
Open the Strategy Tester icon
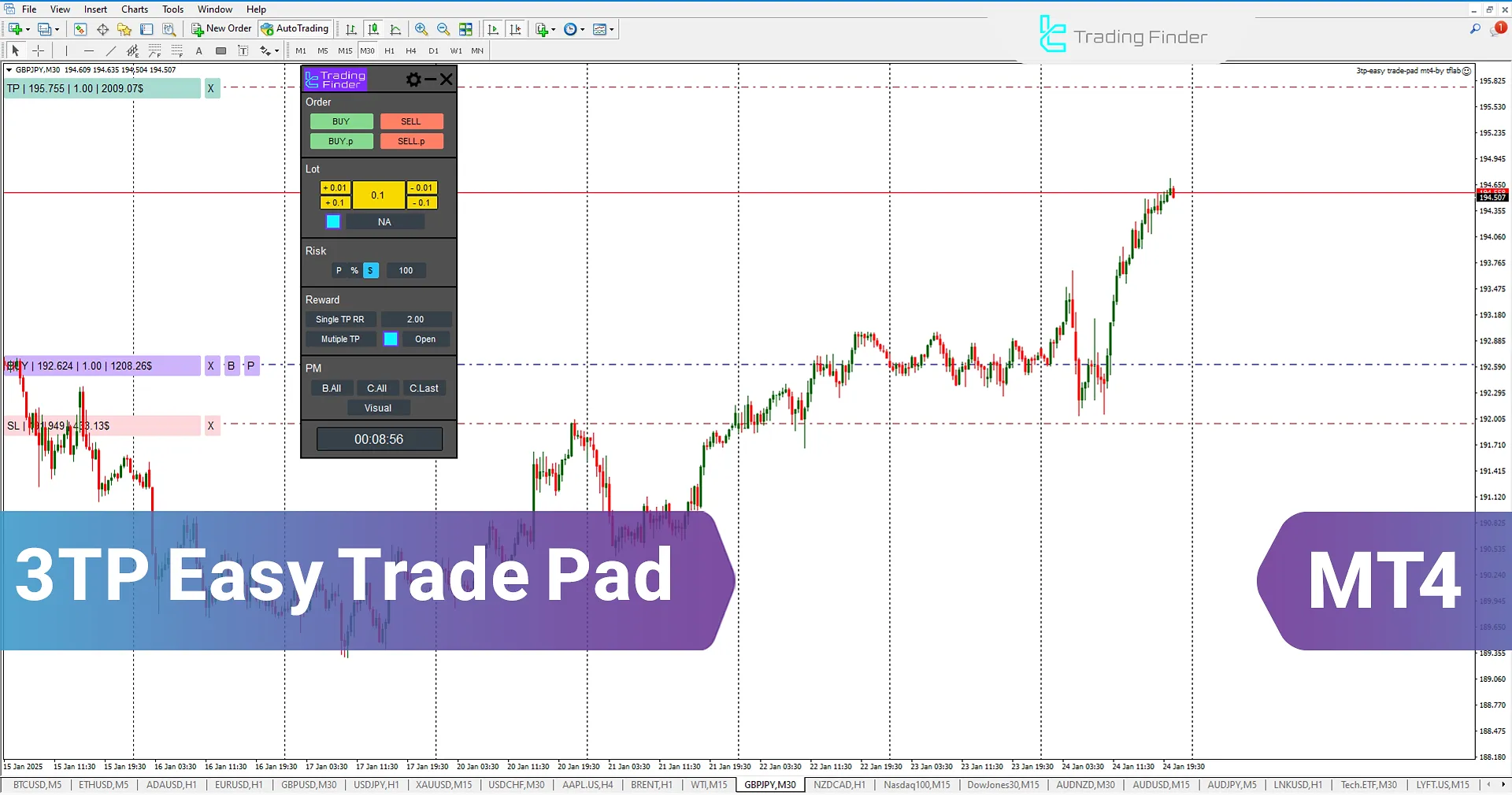point(169,29)
